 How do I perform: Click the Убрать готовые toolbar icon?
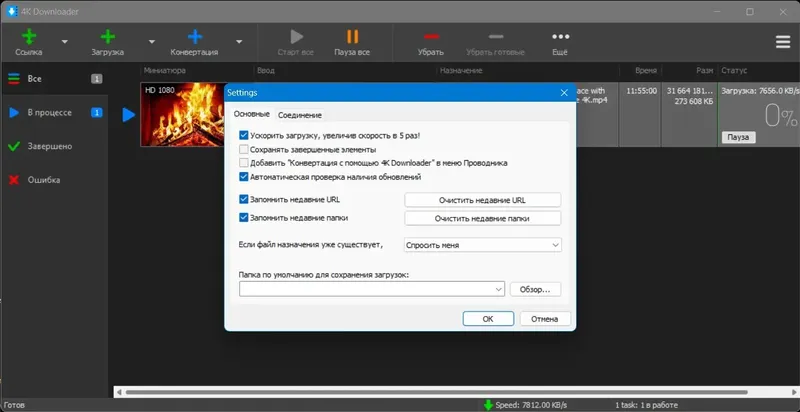coord(495,37)
